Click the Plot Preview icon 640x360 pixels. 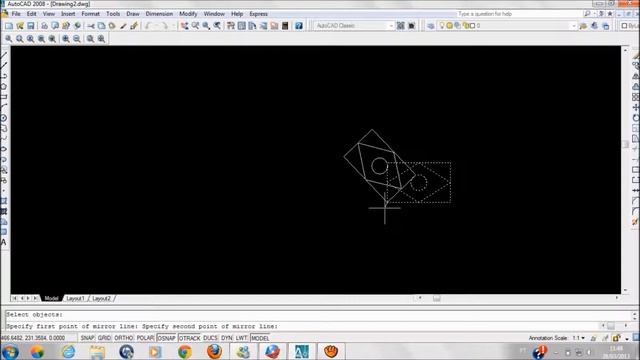coord(55,26)
